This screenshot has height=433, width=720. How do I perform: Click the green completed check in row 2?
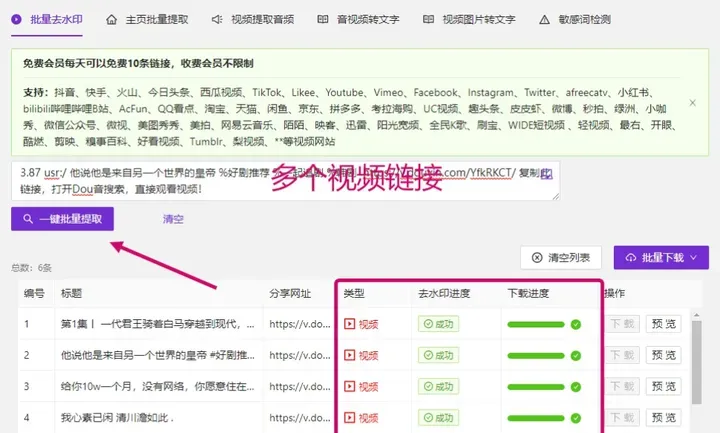[x=576, y=356]
